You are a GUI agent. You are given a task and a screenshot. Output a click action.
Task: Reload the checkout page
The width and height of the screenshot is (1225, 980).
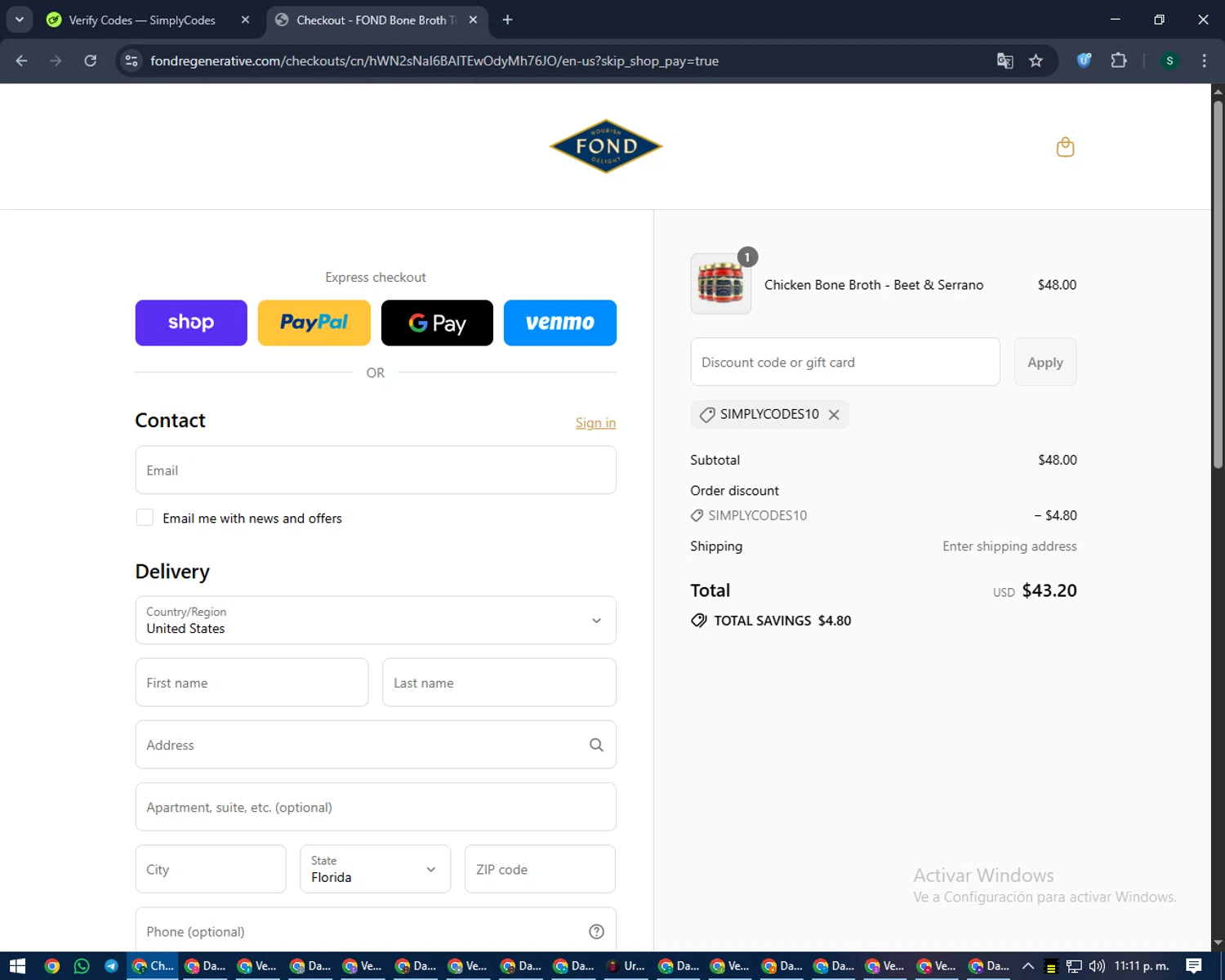tap(91, 60)
